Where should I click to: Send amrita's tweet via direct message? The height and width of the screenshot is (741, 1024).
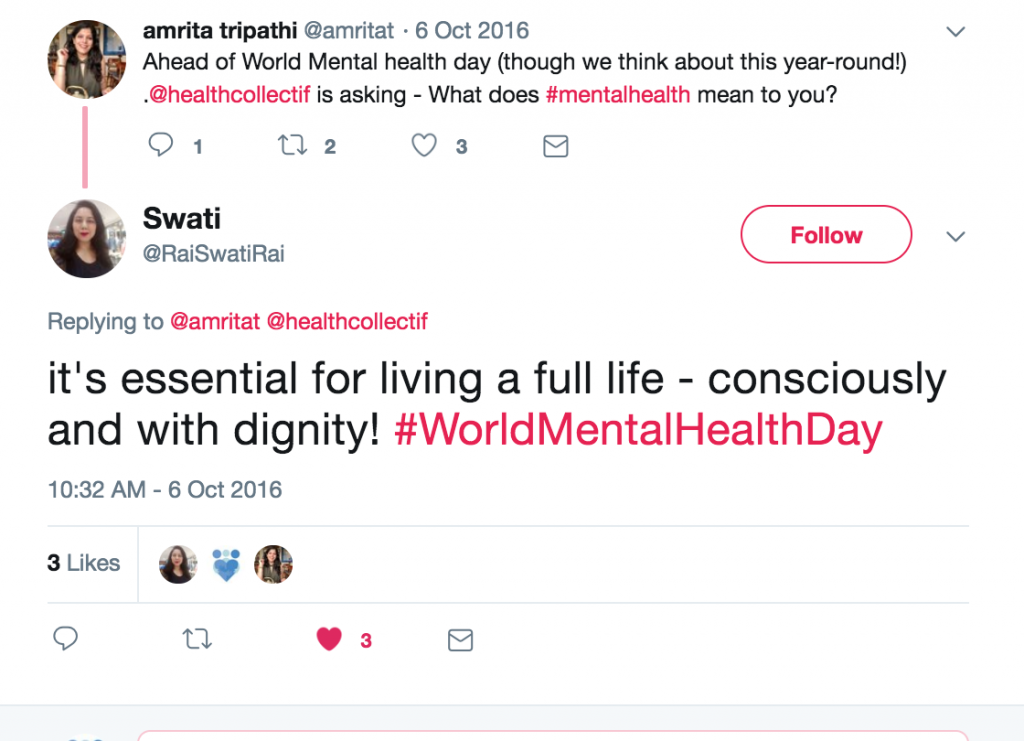[555, 147]
